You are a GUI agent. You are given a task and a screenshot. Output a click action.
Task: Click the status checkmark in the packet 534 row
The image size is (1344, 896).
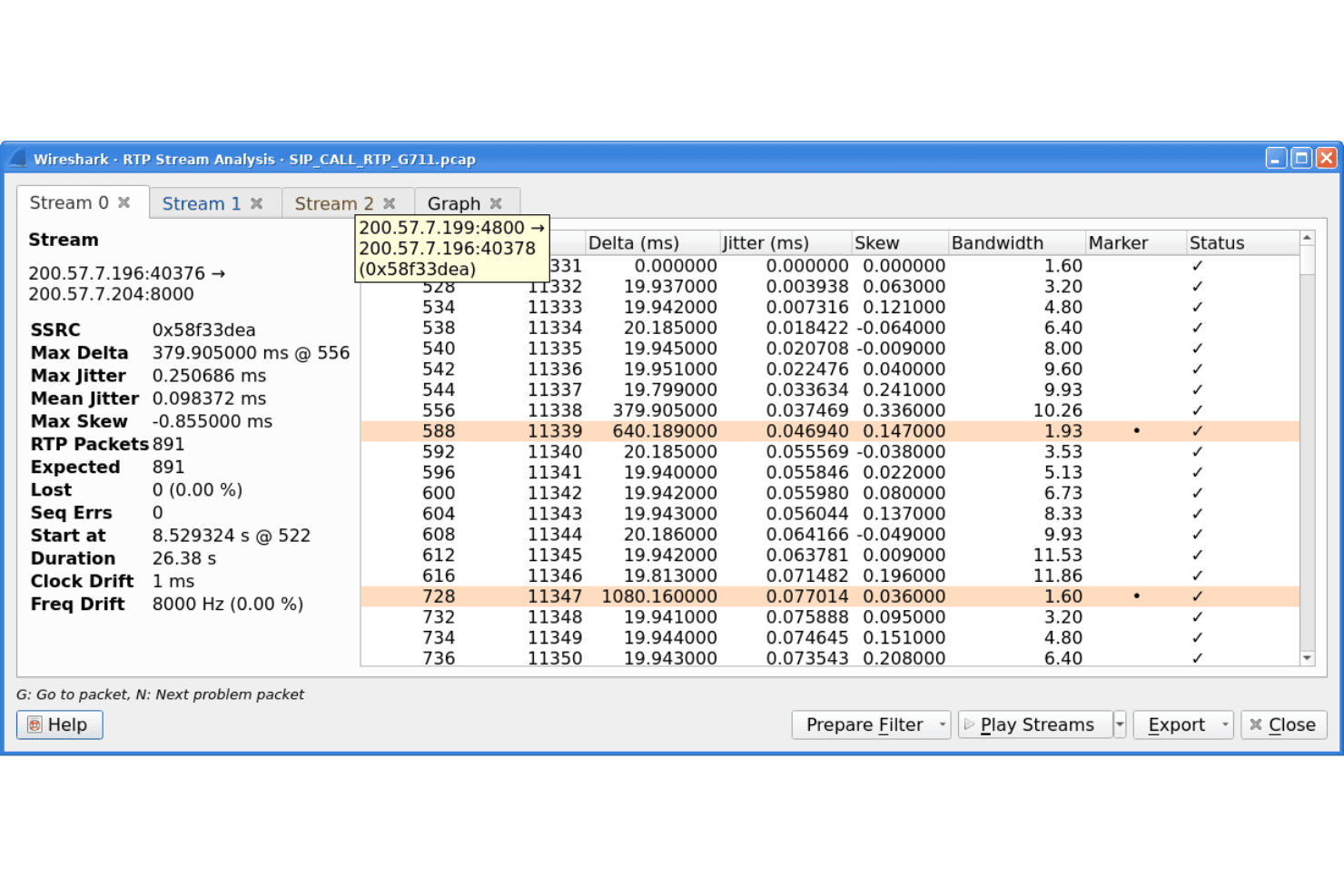(x=1198, y=307)
